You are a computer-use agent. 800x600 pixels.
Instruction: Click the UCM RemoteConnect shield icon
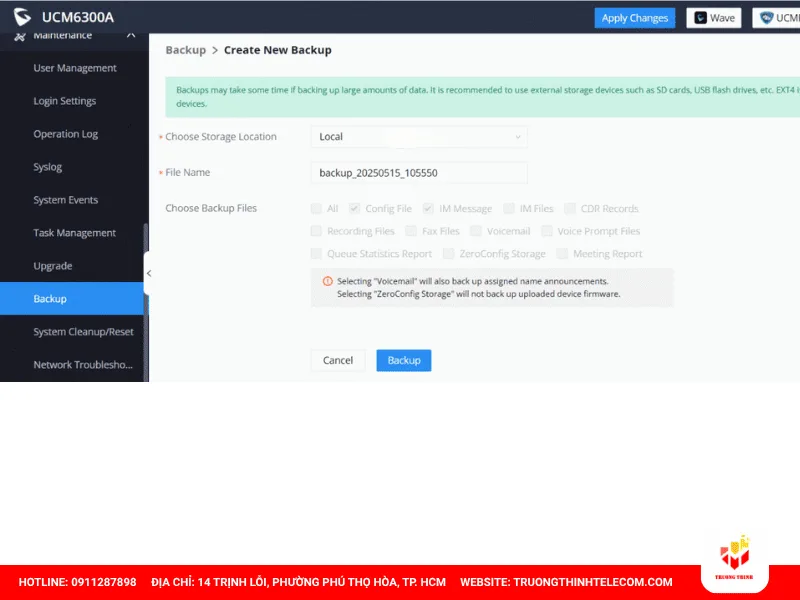coord(766,18)
